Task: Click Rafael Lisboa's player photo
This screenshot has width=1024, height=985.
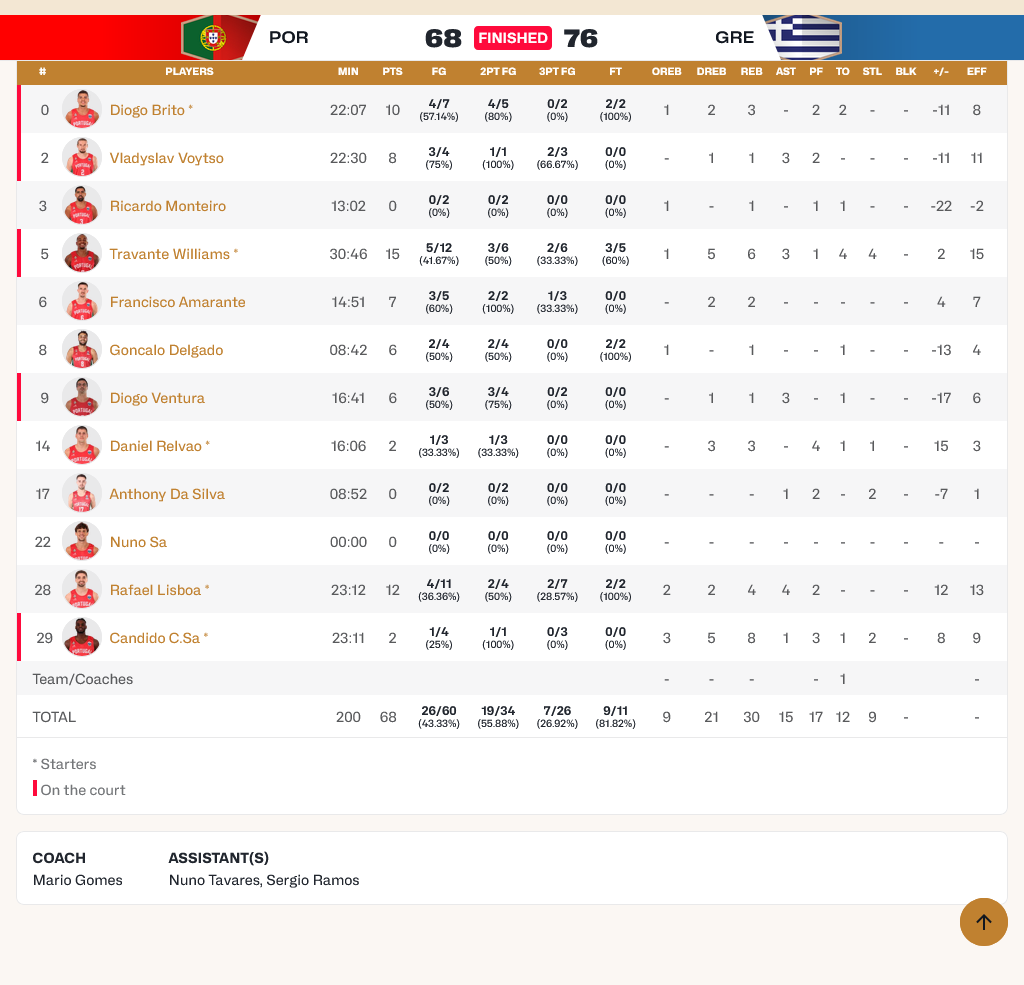Action: 82,590
